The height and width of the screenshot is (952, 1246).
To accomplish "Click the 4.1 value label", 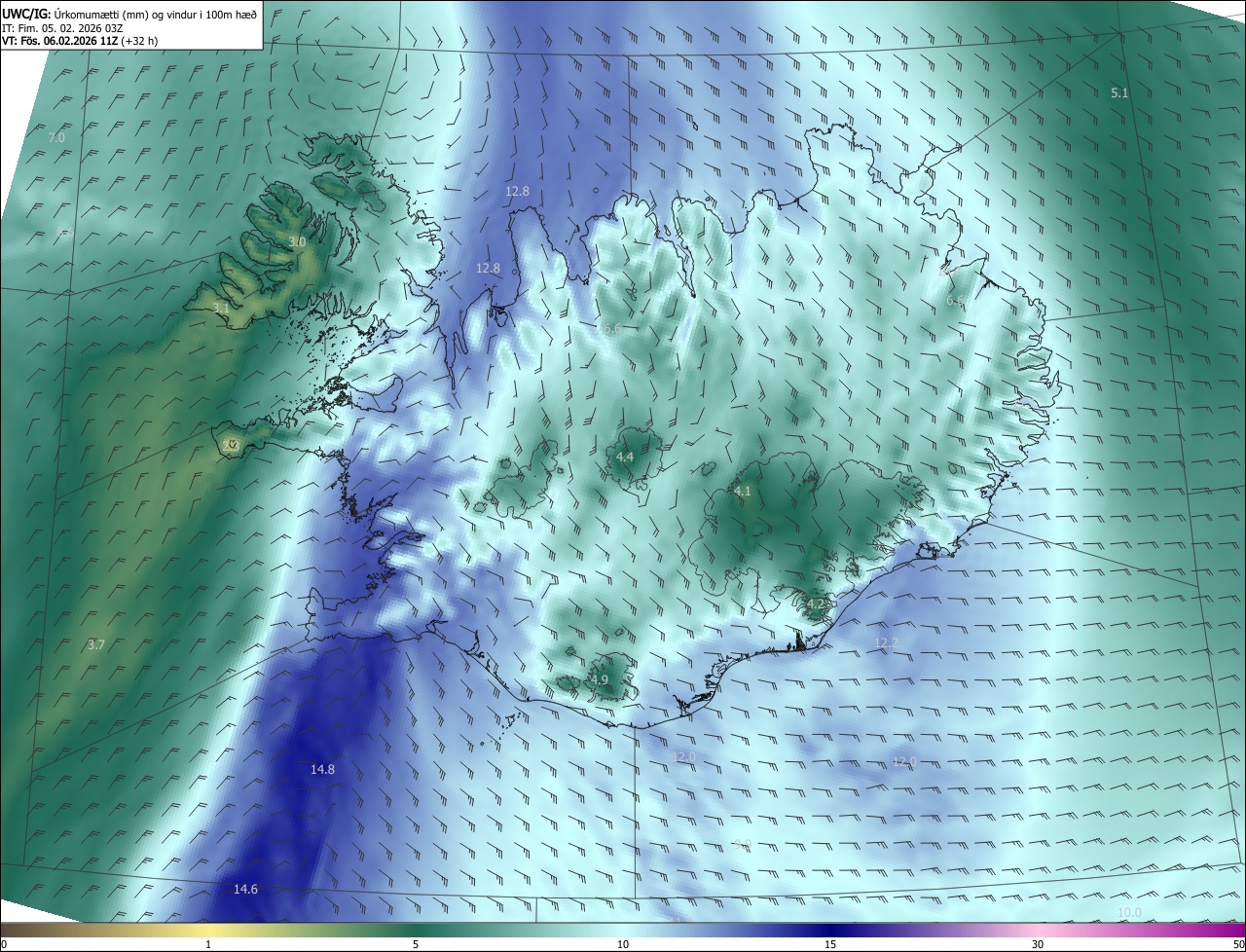I will [x=742, y=491].
